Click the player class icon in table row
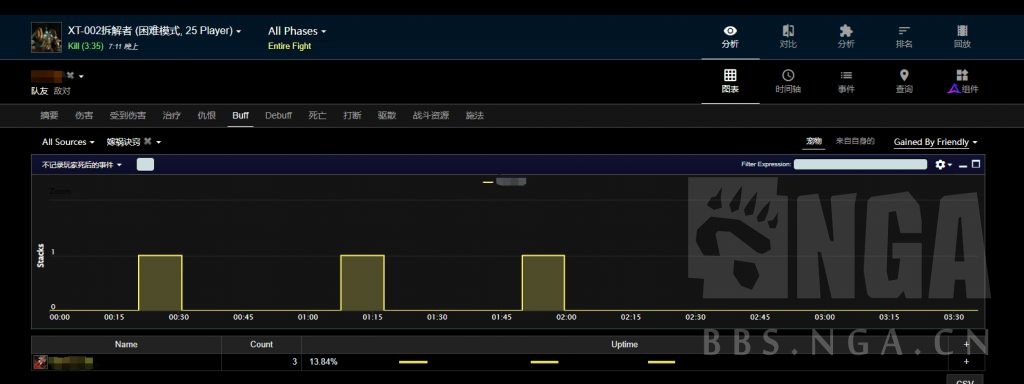1024x384 pixels. pos(40,362)
